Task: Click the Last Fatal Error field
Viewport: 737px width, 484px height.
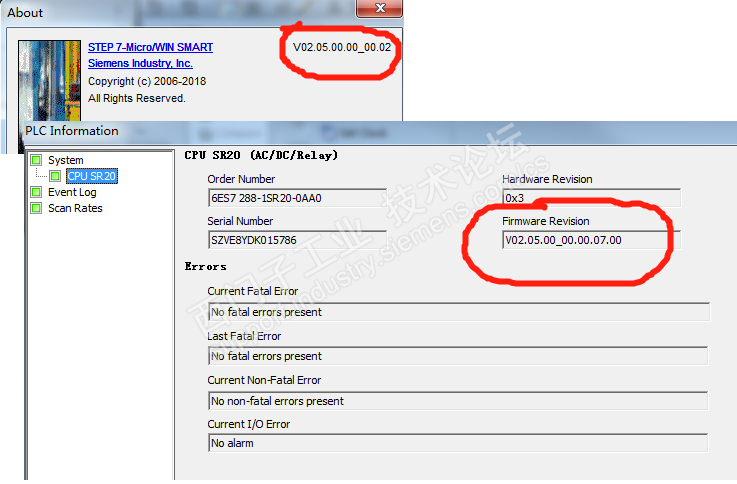Action: pyautogui.click(x=458, y=356)
